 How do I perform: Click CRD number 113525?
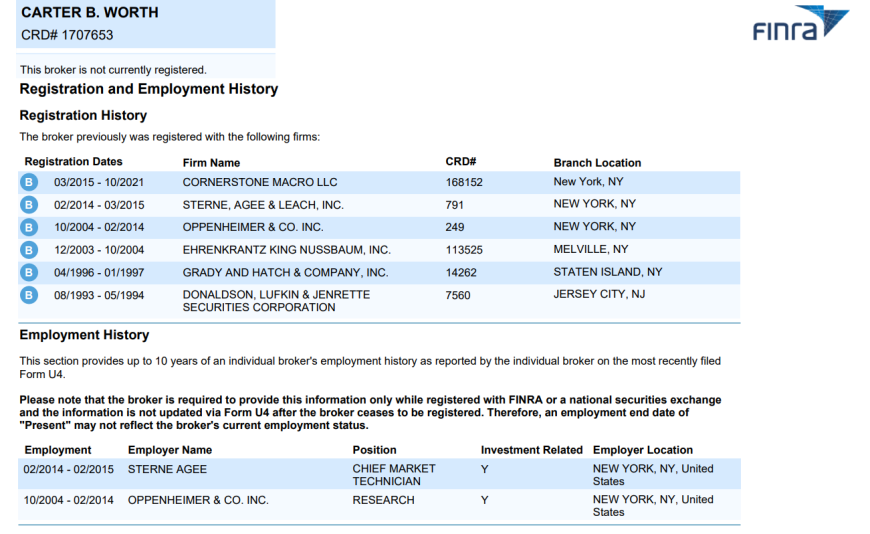464,250
